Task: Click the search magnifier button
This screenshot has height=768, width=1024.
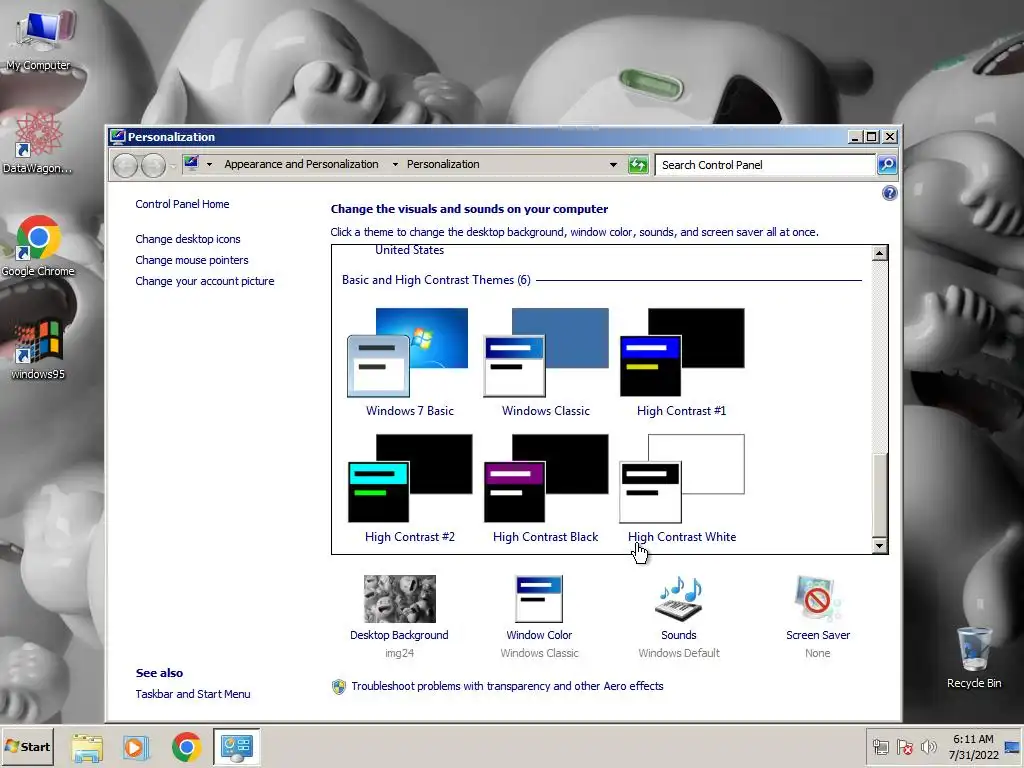Action: coord(886,165)
